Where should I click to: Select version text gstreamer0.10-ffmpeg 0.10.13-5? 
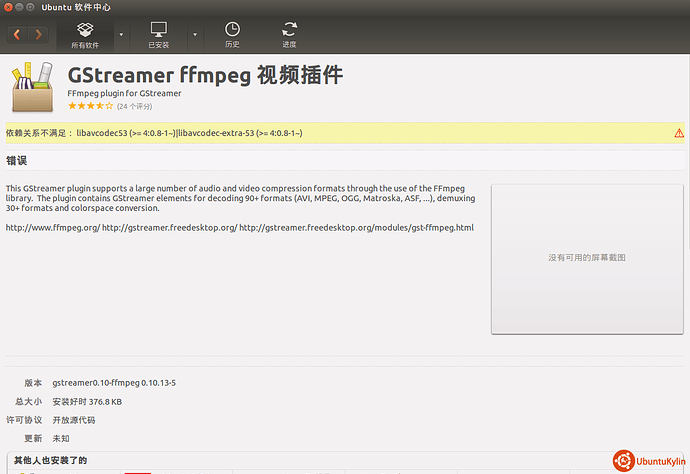click(x=114, y=383)
